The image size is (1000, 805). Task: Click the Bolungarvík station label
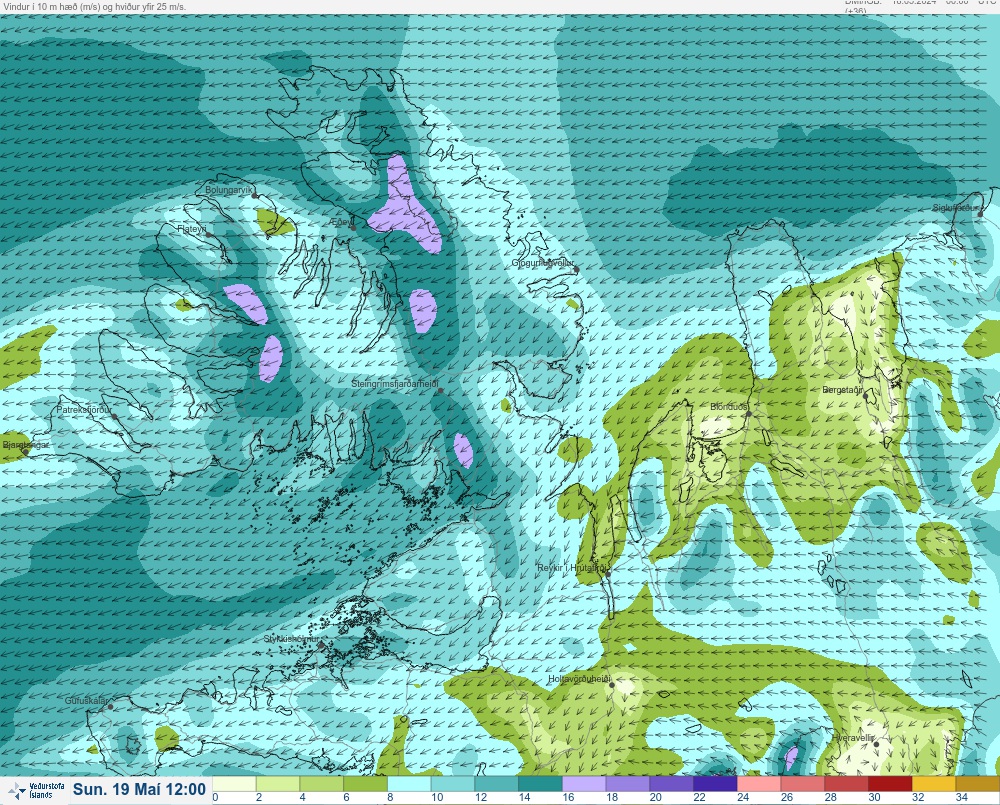[229, 190]
